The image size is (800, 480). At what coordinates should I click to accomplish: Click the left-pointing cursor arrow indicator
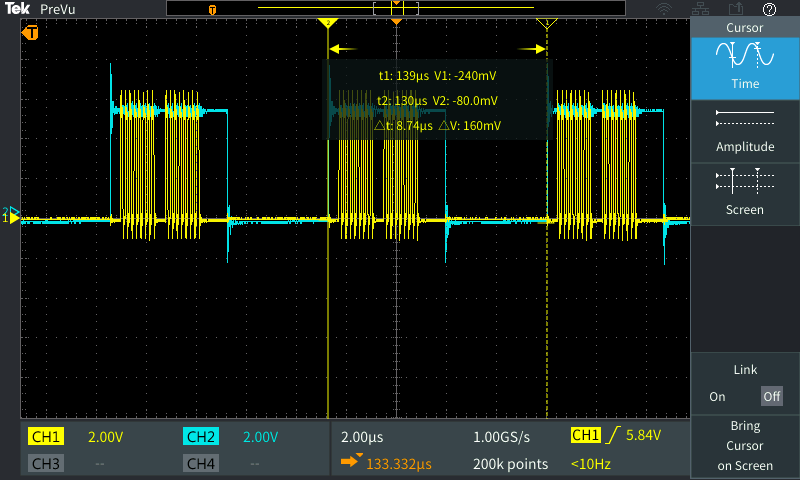click(x=343, y=49)
